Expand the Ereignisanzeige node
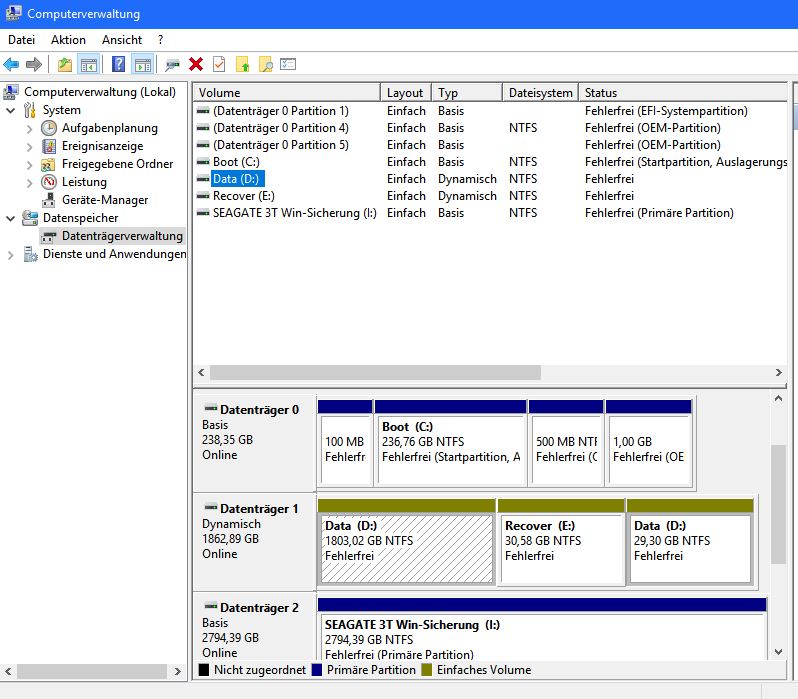Screen dimensions: 798x699 tap(30, 147)
